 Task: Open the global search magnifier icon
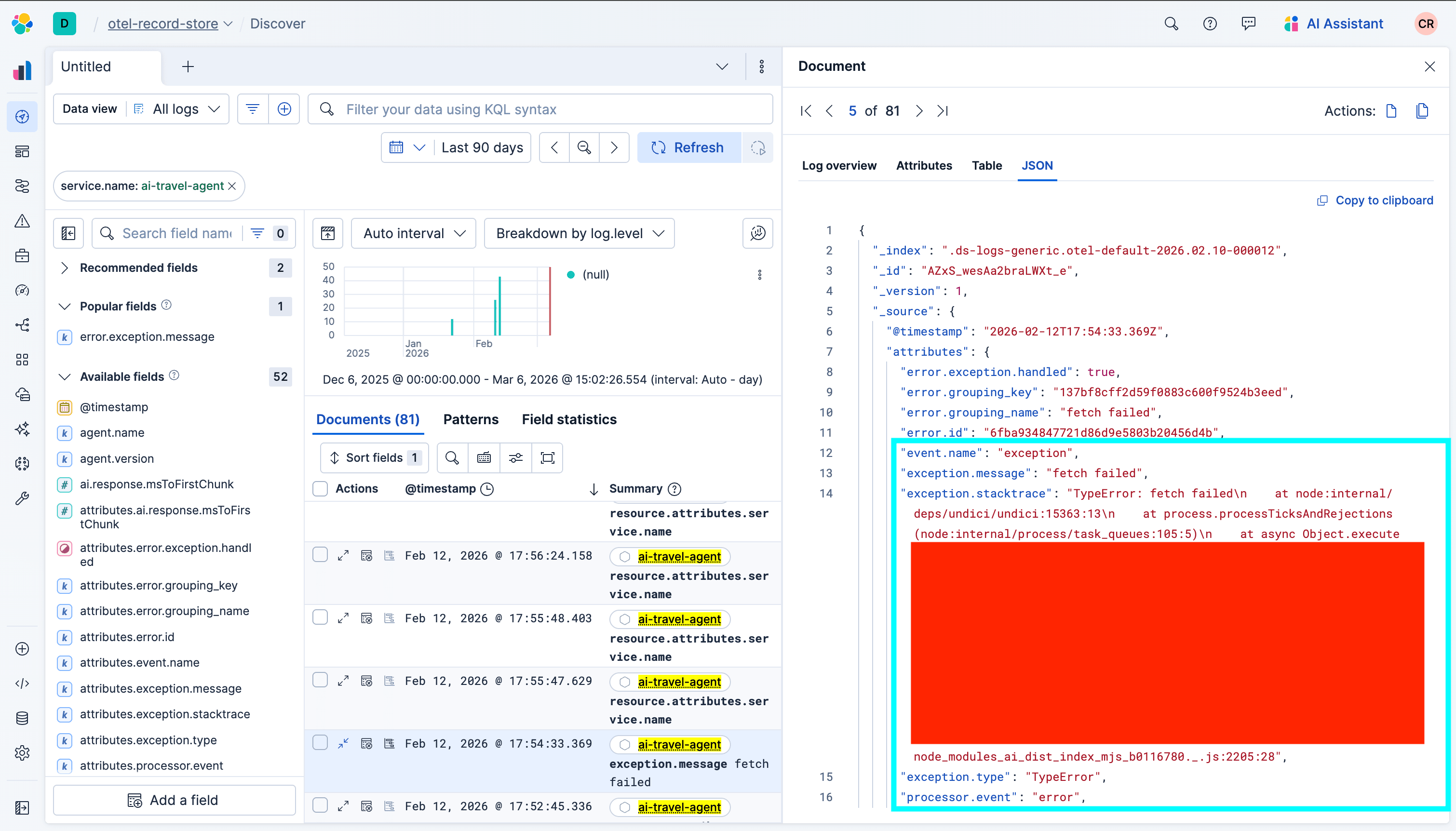click(1171, 24)
